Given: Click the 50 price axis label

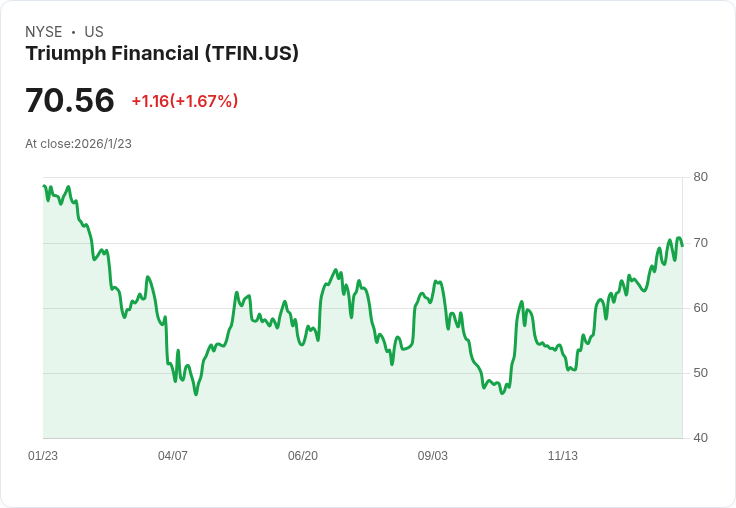Looking at the screenshot, I should coord(701,373).
